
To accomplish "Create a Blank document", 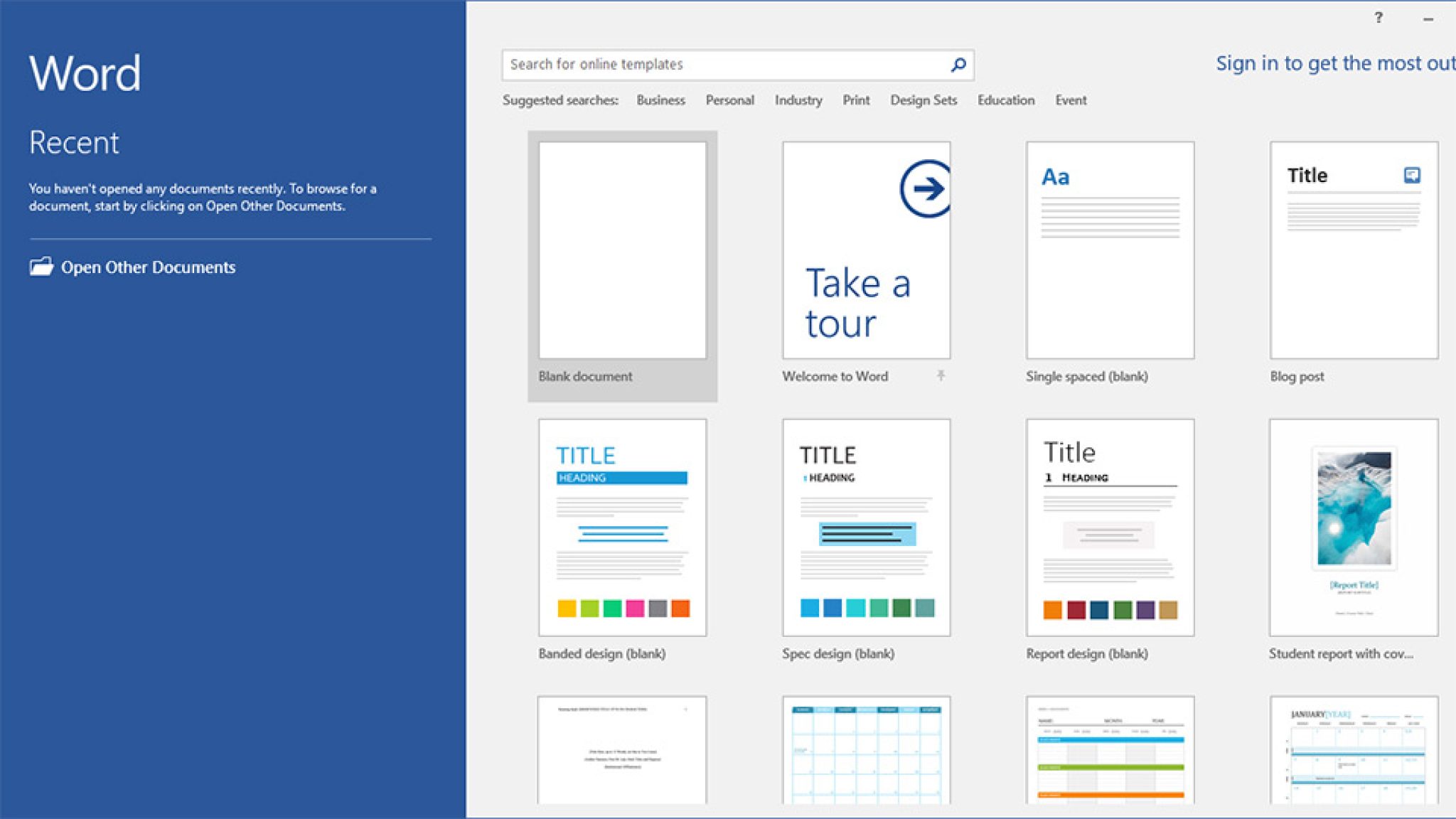I will click(x=622, y=250).
